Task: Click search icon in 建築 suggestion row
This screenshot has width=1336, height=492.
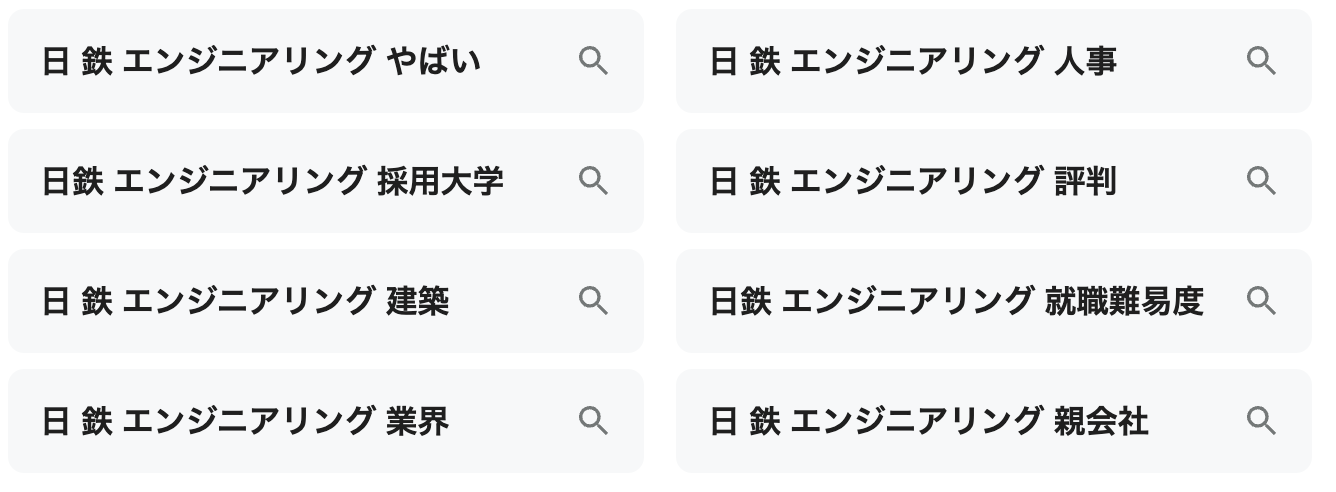Action: tap(593, 301)
